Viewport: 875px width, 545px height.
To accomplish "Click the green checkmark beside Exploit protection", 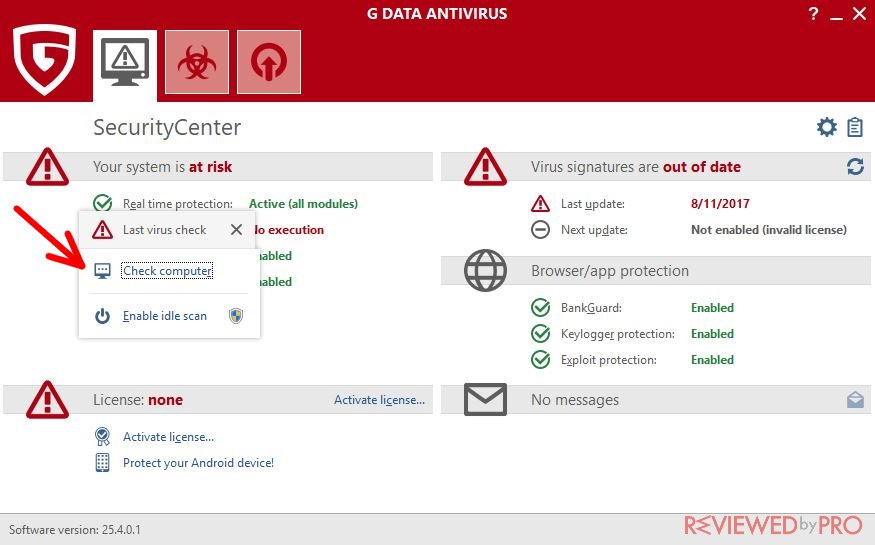I will click(540, 360).
